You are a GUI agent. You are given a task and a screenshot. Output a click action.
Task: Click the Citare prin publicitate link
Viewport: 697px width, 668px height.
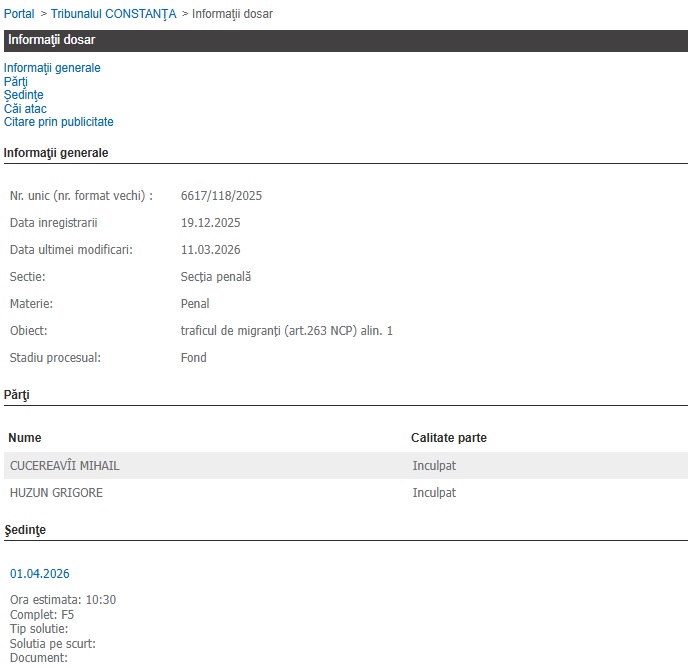[59, 122]
